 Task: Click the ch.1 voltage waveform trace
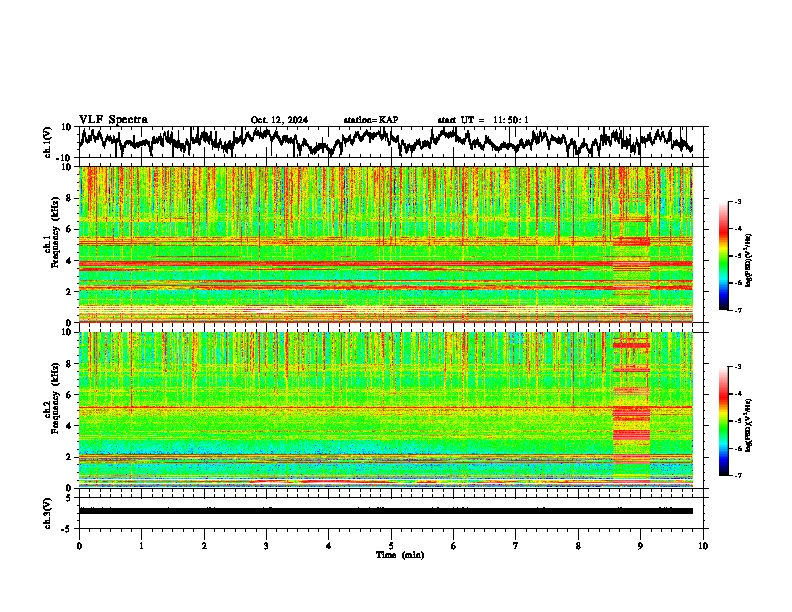(x=385, y=141)
